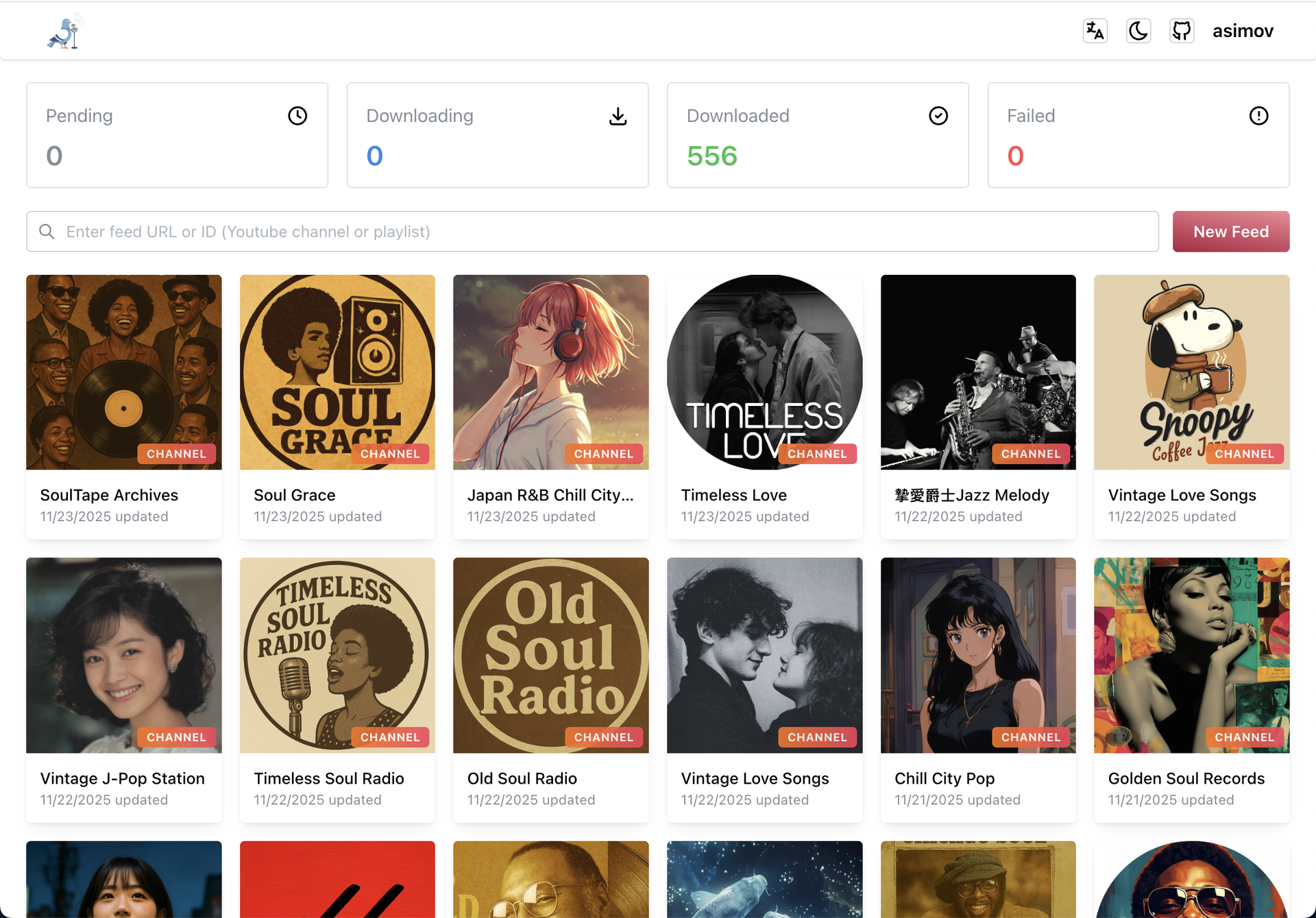This screenshot has height=918, width=1316.
Task: Click the checkmark icon in the Downloaded card
Action: tap(938, 116)
